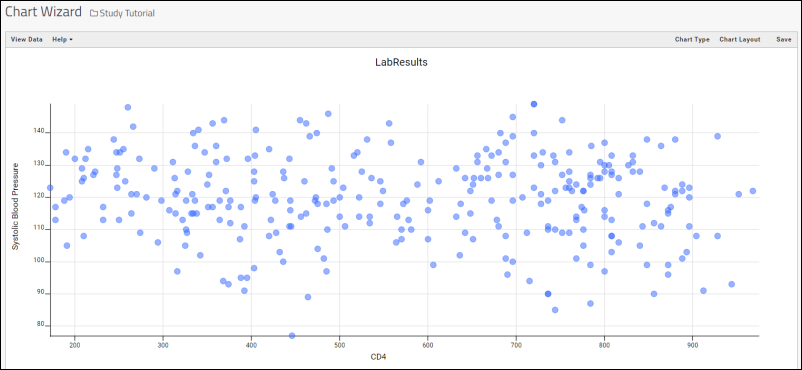Select the leftmost data point on the y-axis line

(x=50, y=188)
